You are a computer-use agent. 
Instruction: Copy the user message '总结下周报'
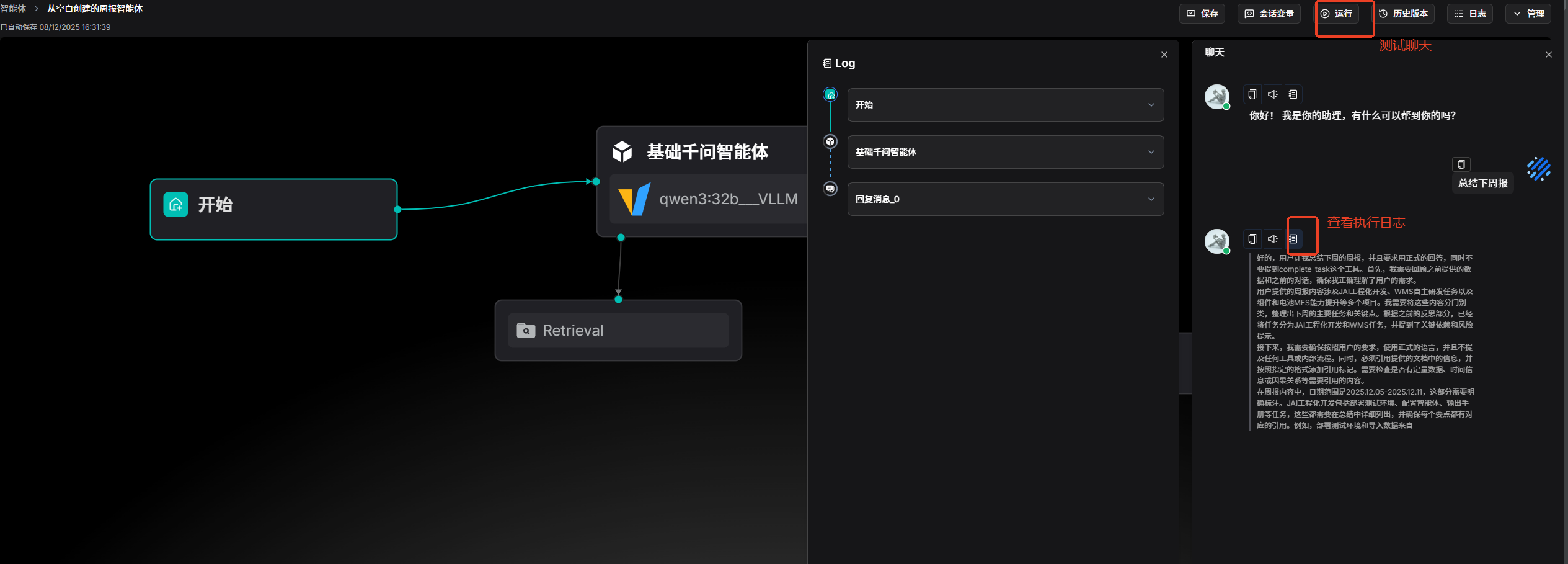[x=1461, y=164]
